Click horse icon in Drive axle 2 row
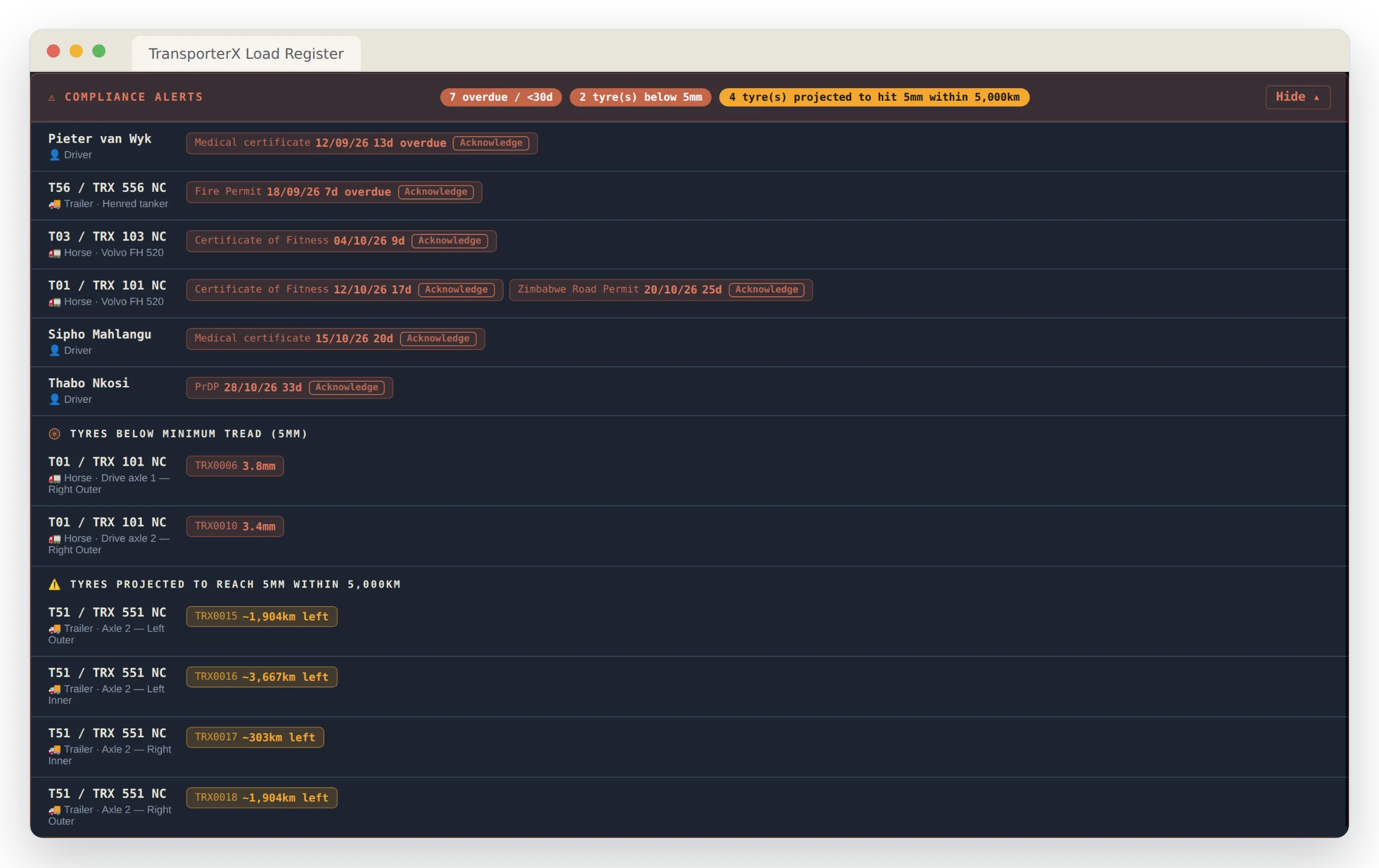Viewport: 1379px width, 868px height. 55,539
